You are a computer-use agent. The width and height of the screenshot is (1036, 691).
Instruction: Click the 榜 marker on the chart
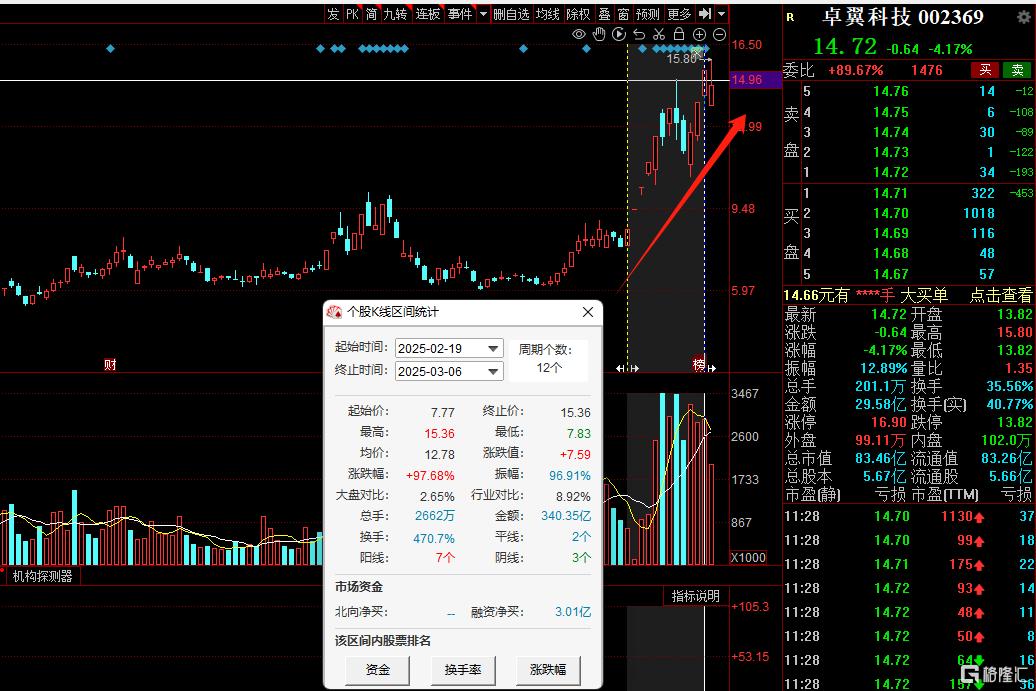click(x=698, y=365)
